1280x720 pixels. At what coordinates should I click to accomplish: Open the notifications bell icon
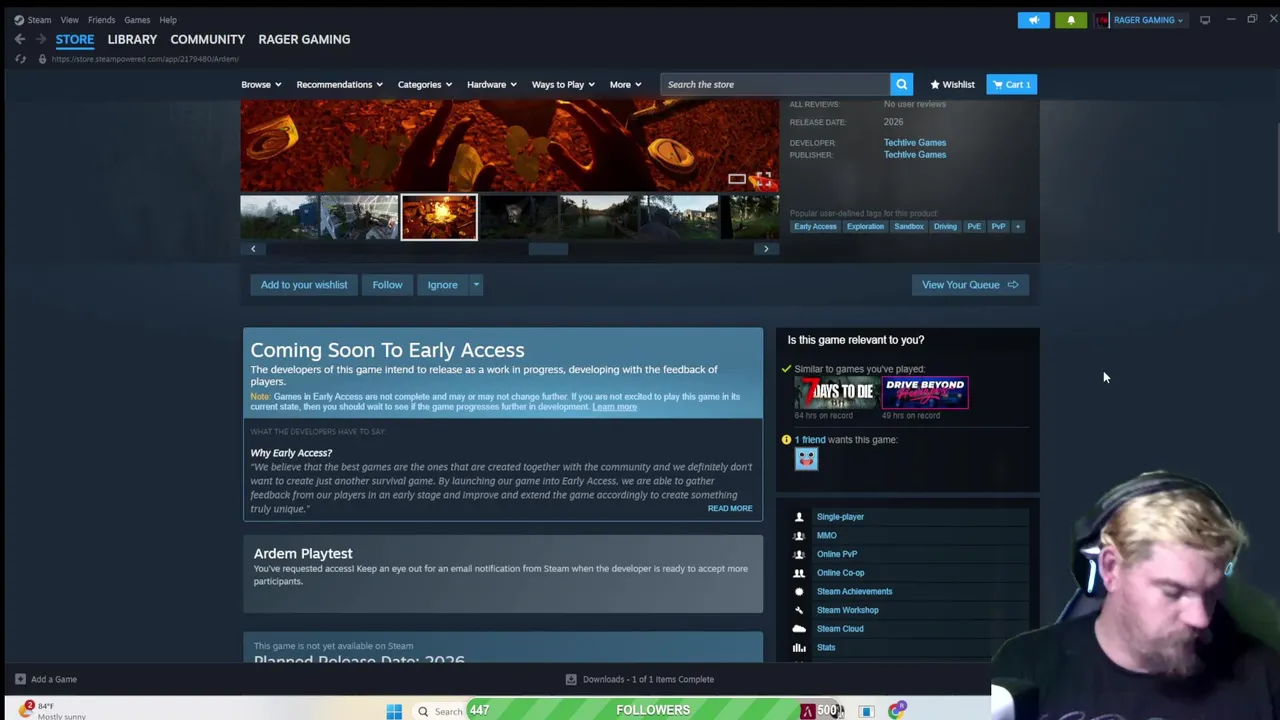[x=1071, y=20]
